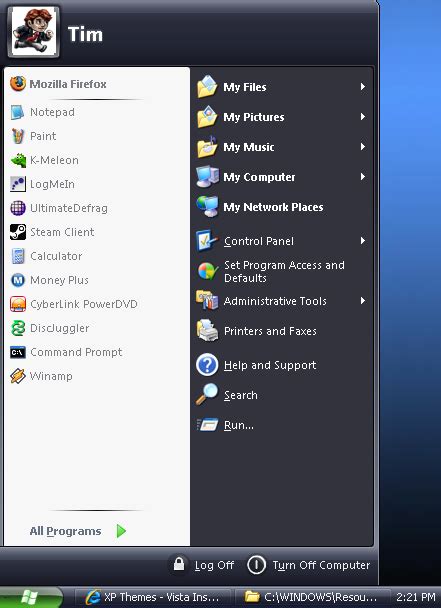
Task: Open the All Programs label
Action: pos(65,531)
